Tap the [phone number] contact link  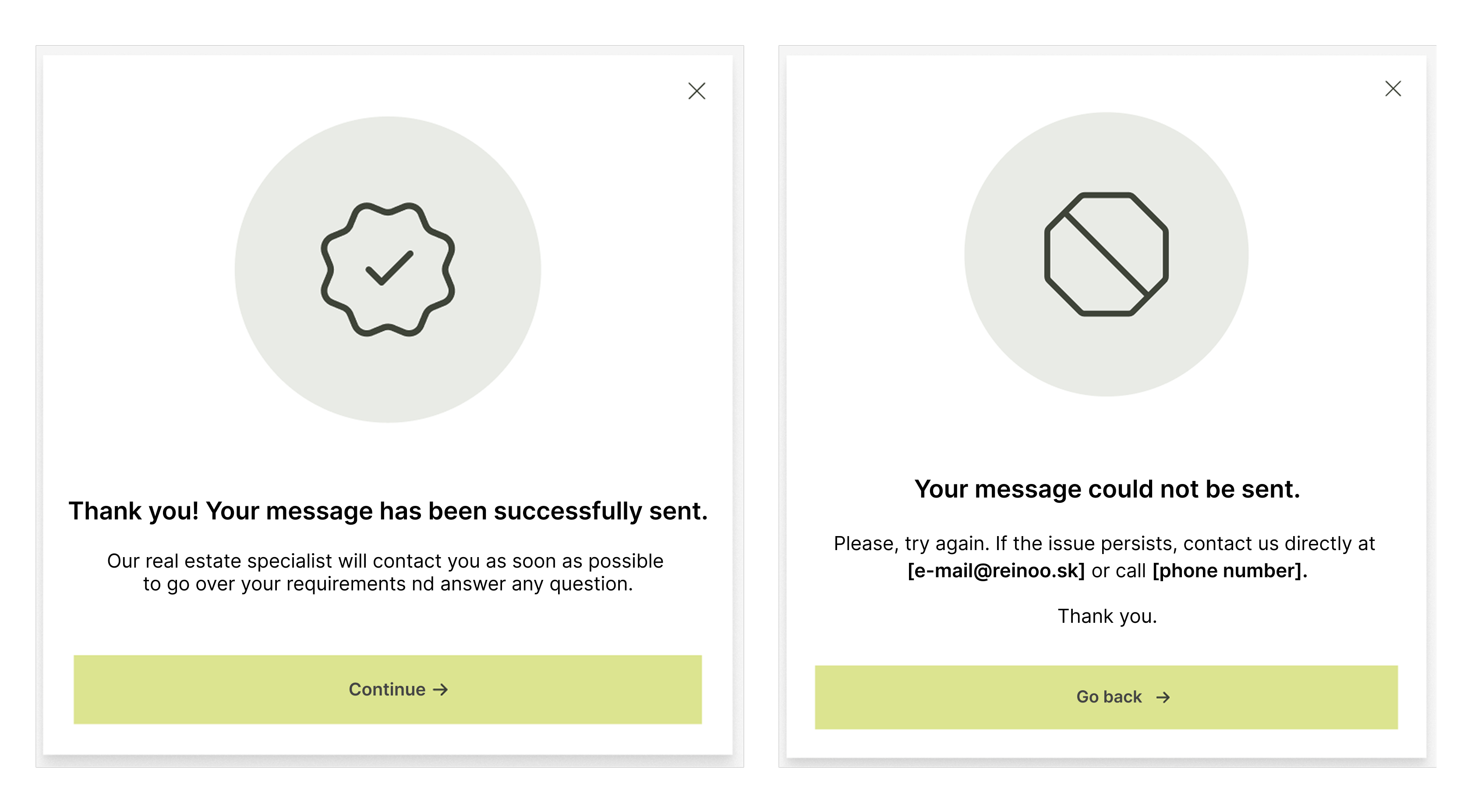(x=1229, y=570)
